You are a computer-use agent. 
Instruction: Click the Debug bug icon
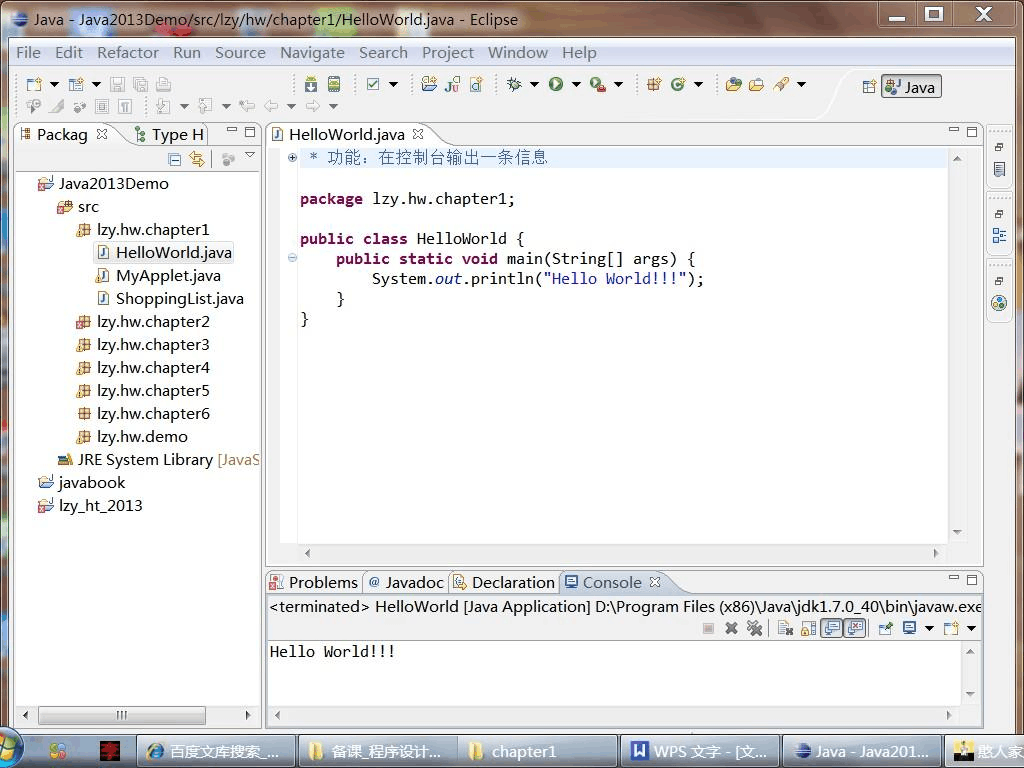515,84
